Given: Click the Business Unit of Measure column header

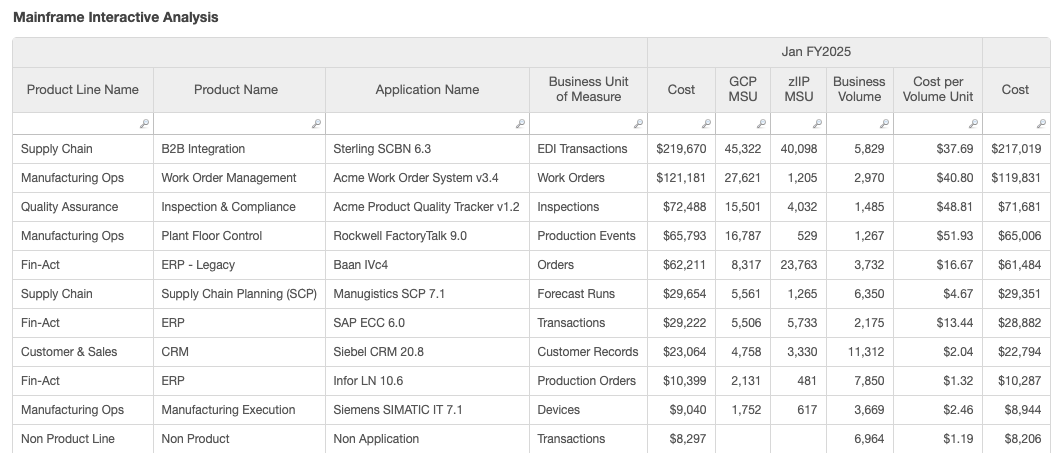Looking at the screenshot, I should (588, 90).
